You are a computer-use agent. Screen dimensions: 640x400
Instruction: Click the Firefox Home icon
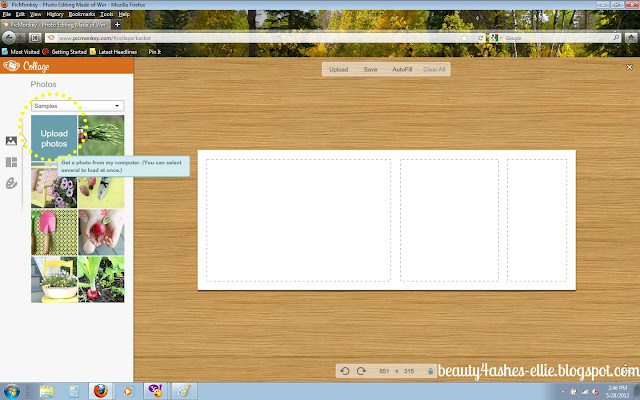631,38
